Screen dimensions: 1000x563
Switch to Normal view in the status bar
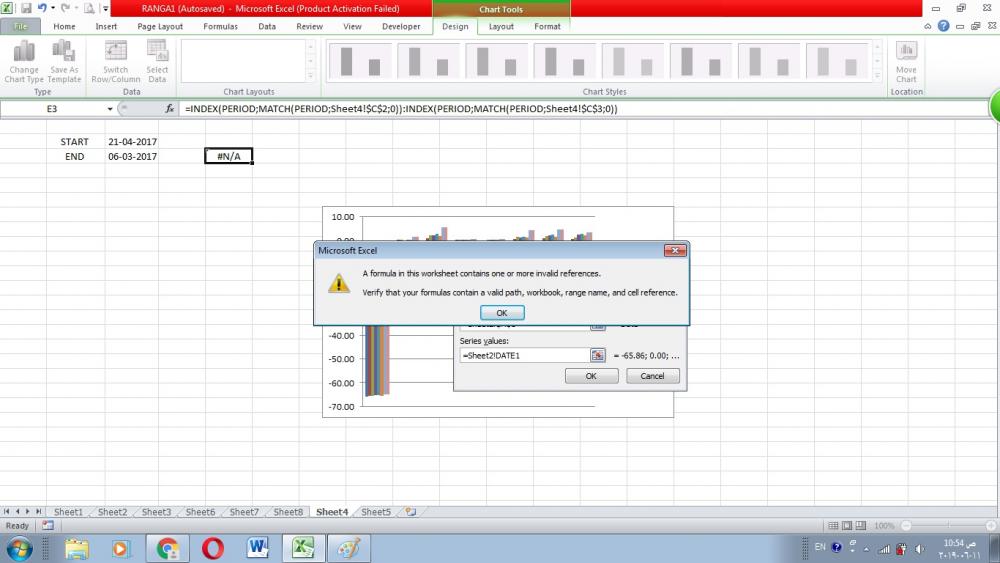pos(833,525)
